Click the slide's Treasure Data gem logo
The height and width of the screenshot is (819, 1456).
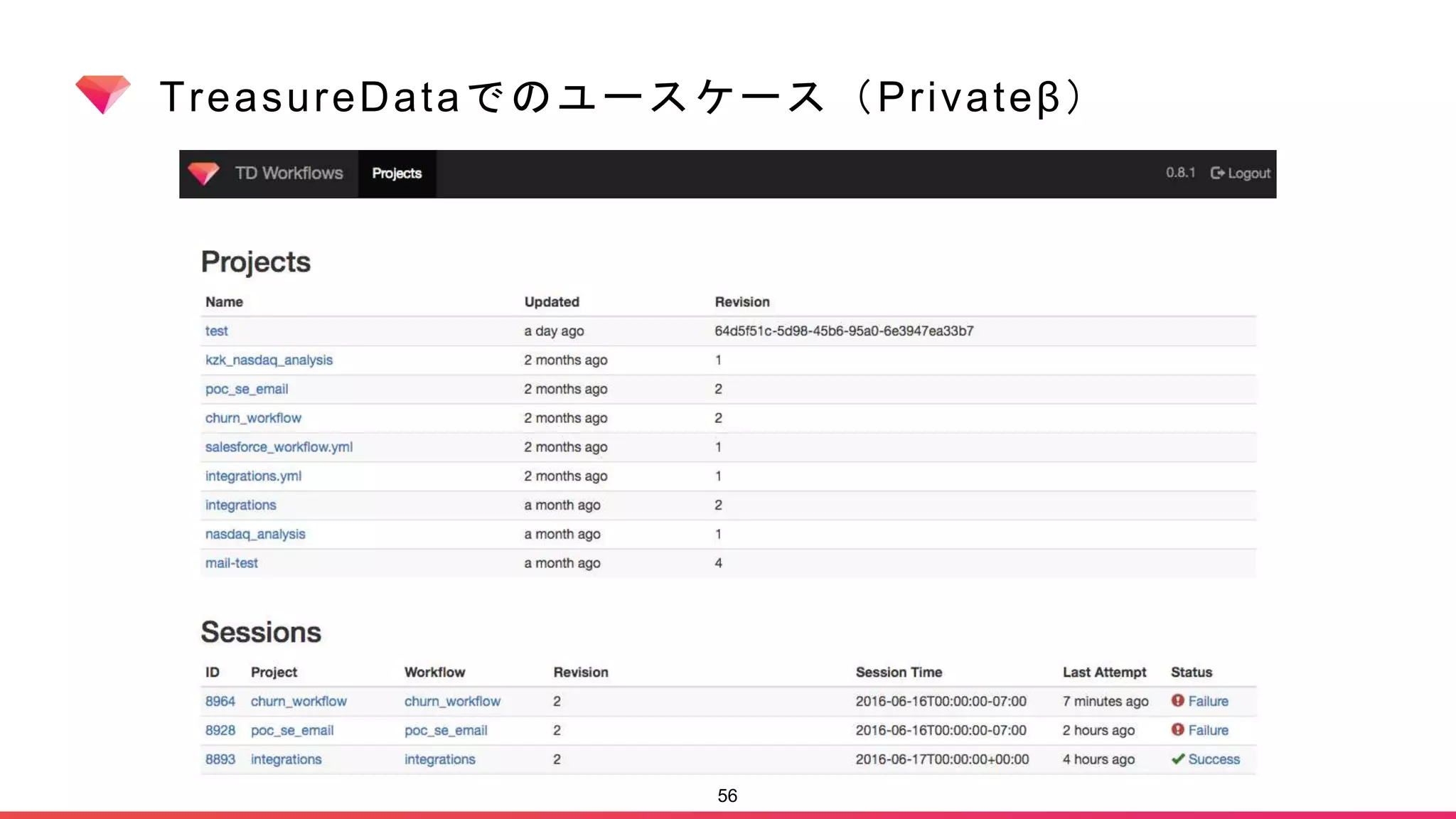tap(103, 95)
